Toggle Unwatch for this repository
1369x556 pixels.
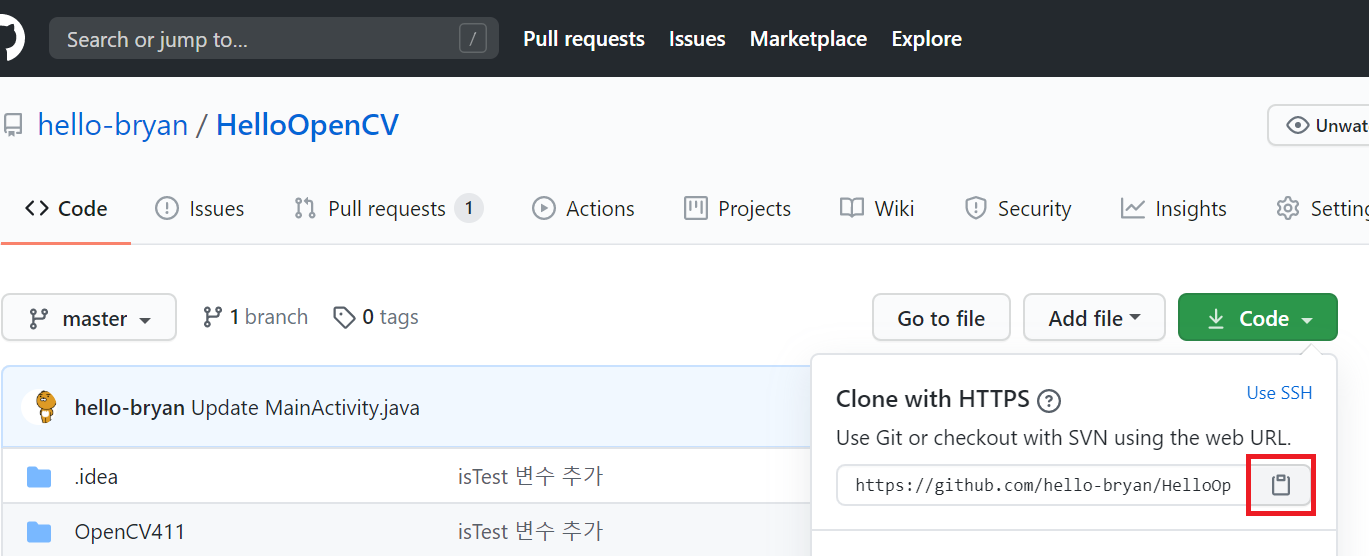(x=1320, y=125)
